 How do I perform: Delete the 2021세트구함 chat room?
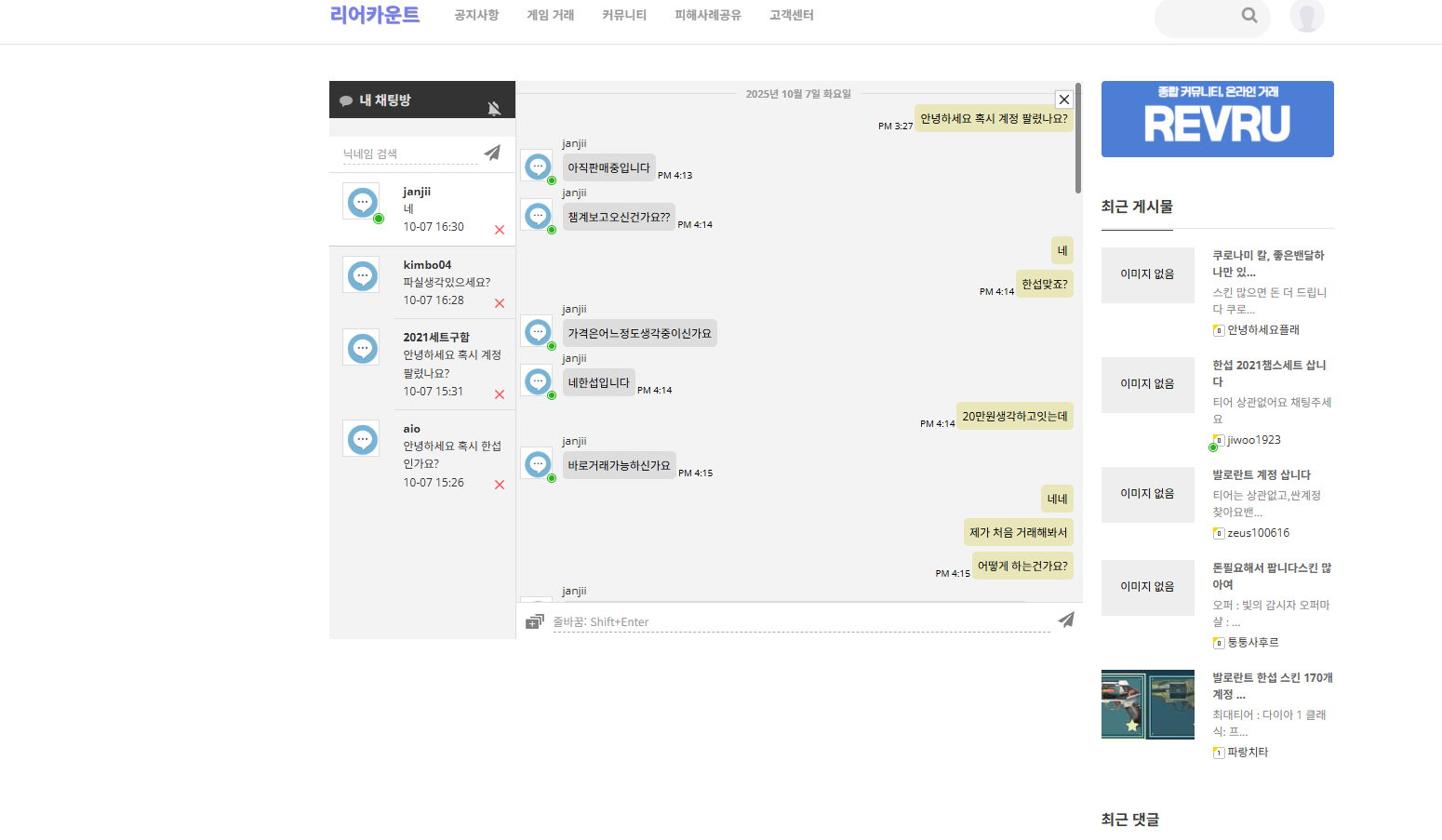pos(500,394)
